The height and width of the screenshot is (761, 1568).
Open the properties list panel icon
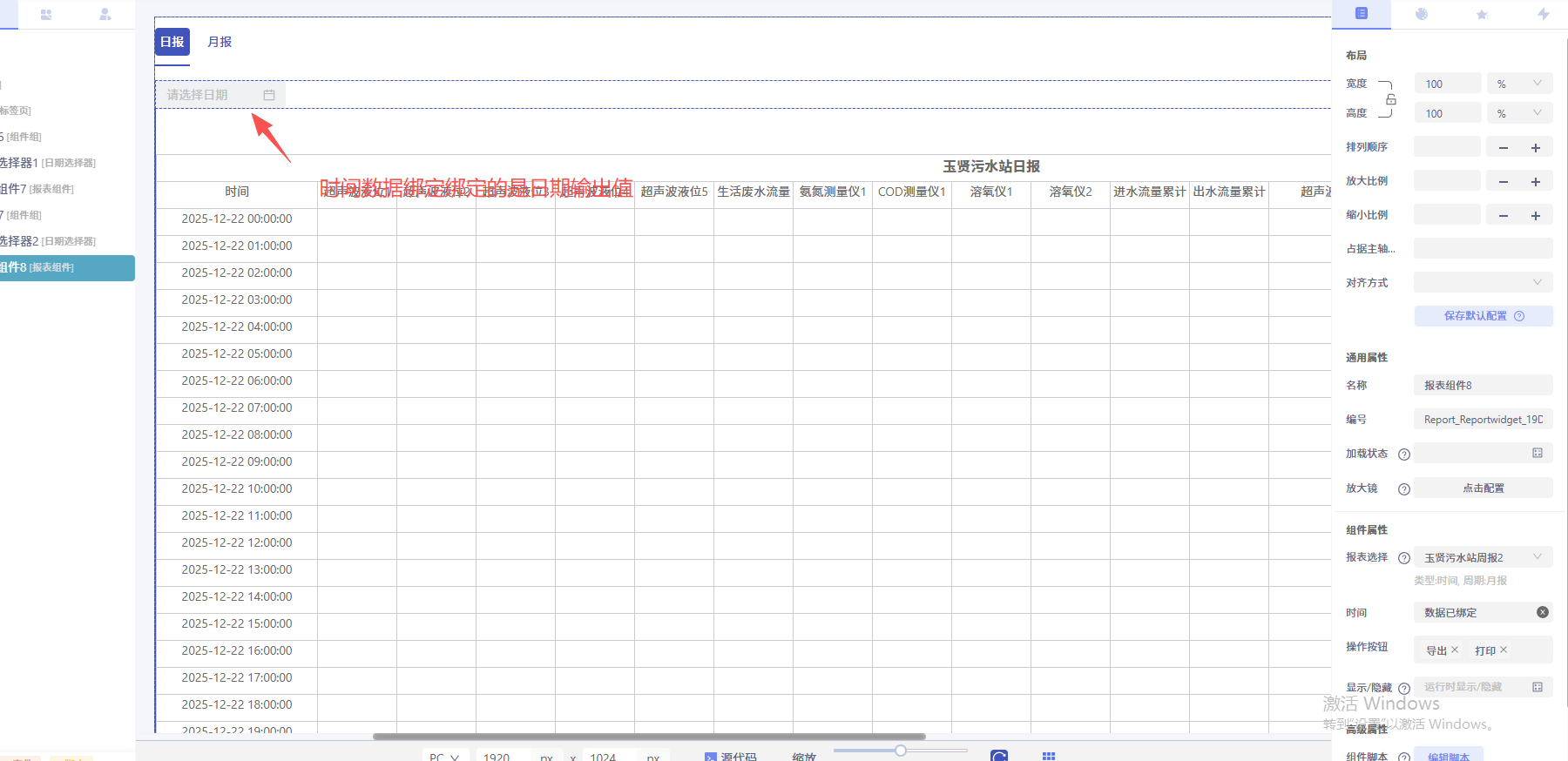[x=1361, y=14]
